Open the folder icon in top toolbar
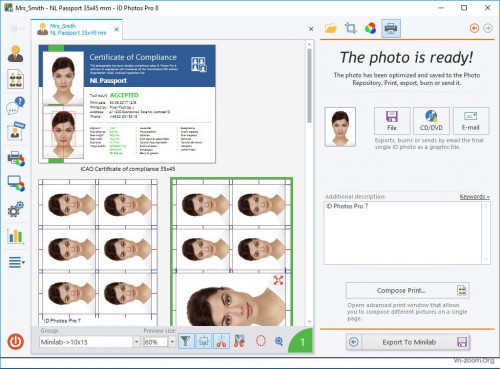The height and width of the screenshot is (369, 500). [331, 28]
